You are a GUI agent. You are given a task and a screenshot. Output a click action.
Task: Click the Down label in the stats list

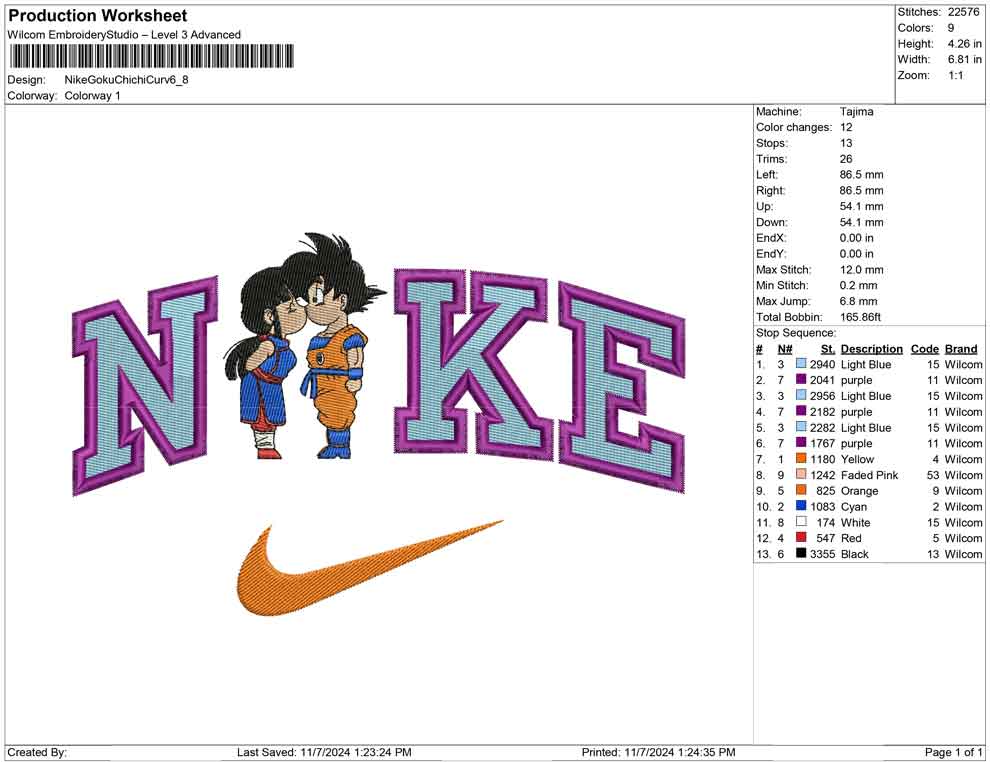[x=772, y=222]
